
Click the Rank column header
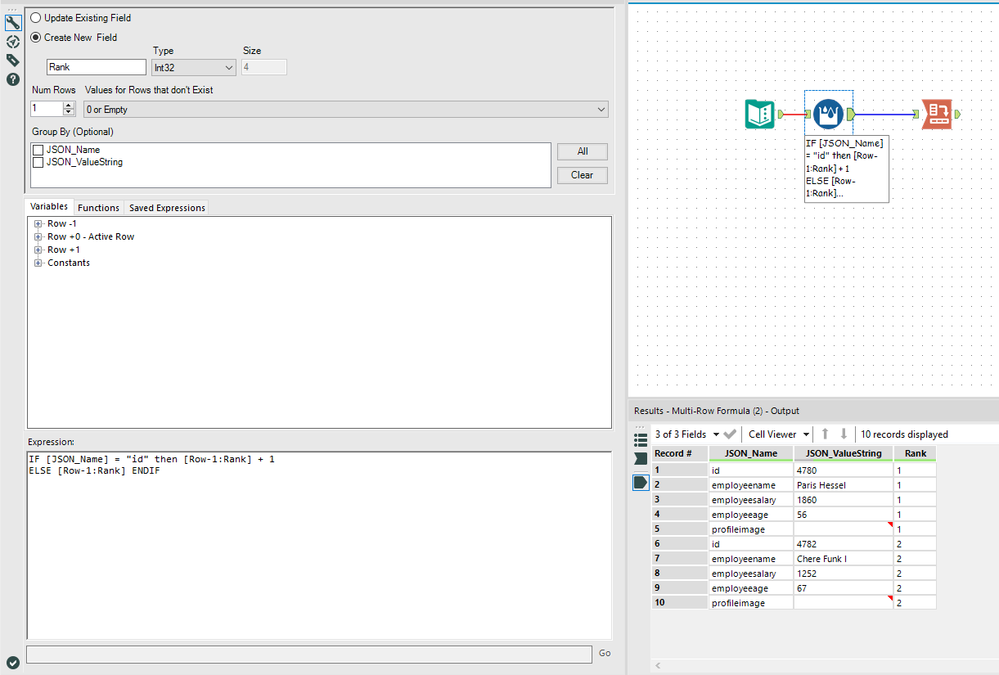[916, 453]
